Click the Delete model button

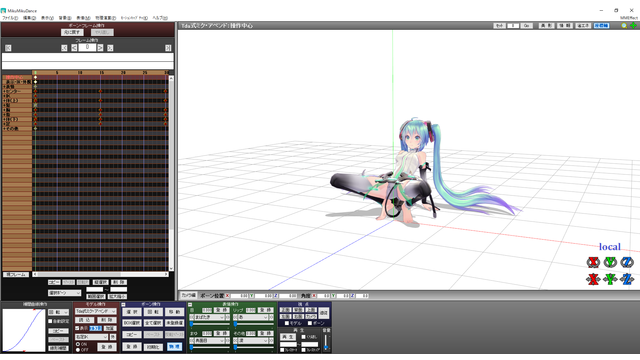click(x=107, y=320)
